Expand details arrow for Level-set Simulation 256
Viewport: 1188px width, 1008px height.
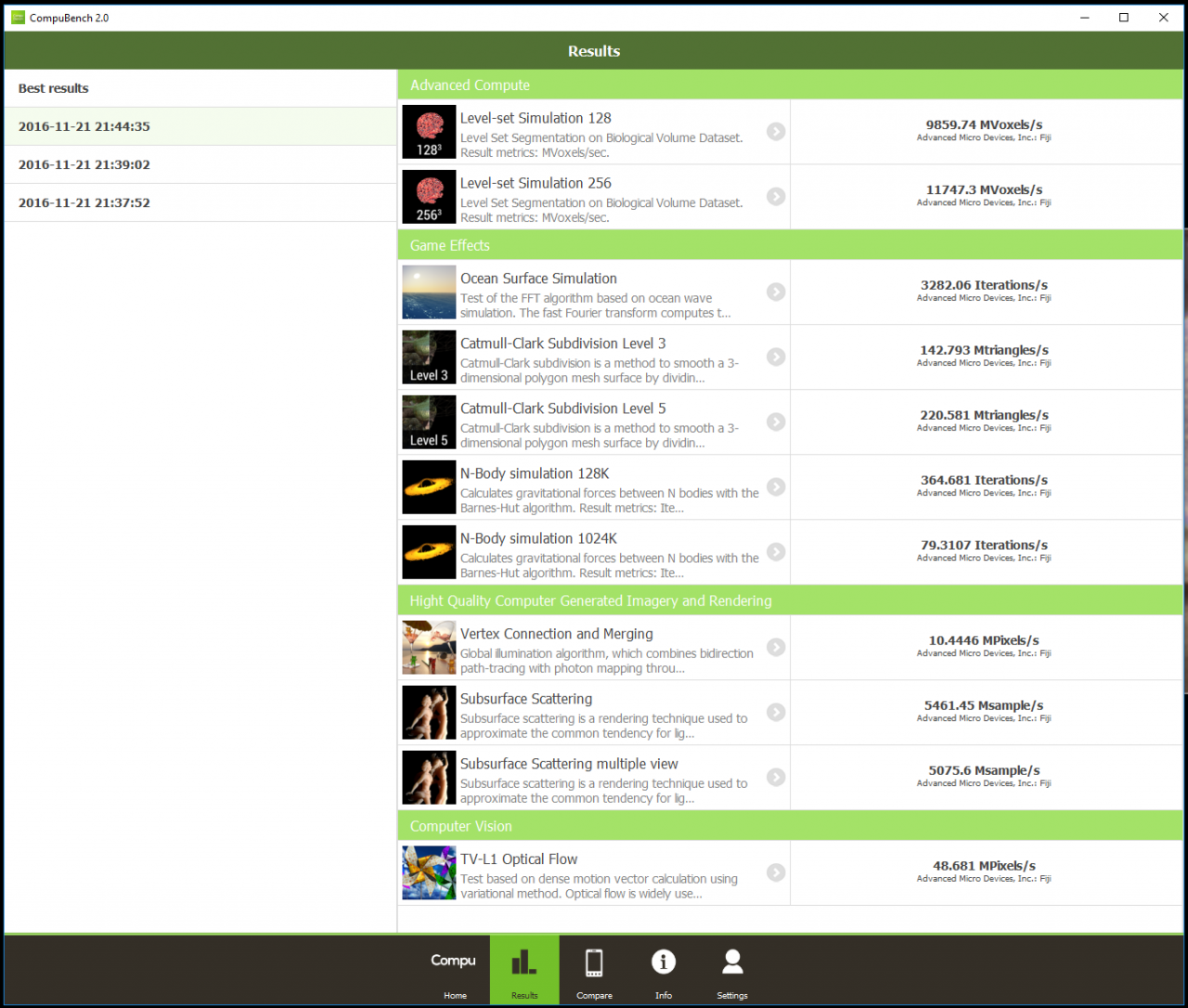pyautogui.click(x=776, y=197)
